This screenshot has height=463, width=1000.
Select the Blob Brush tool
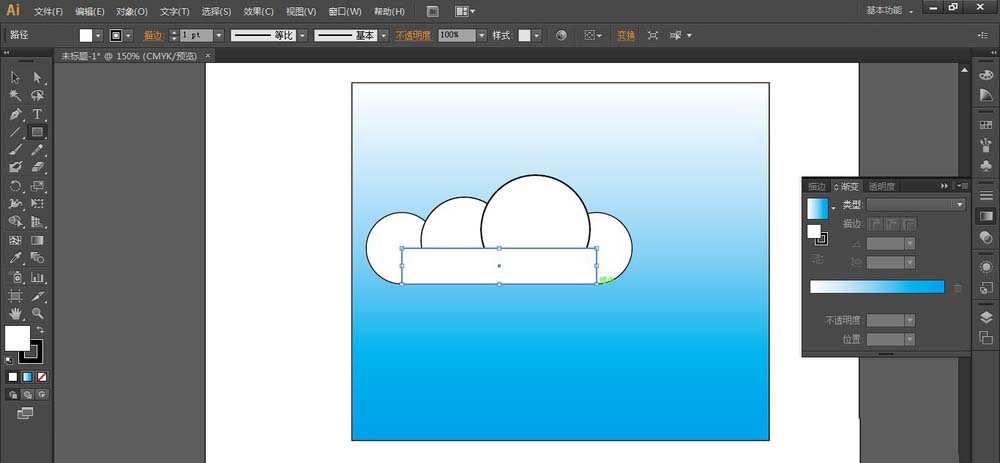pos(16,167)
